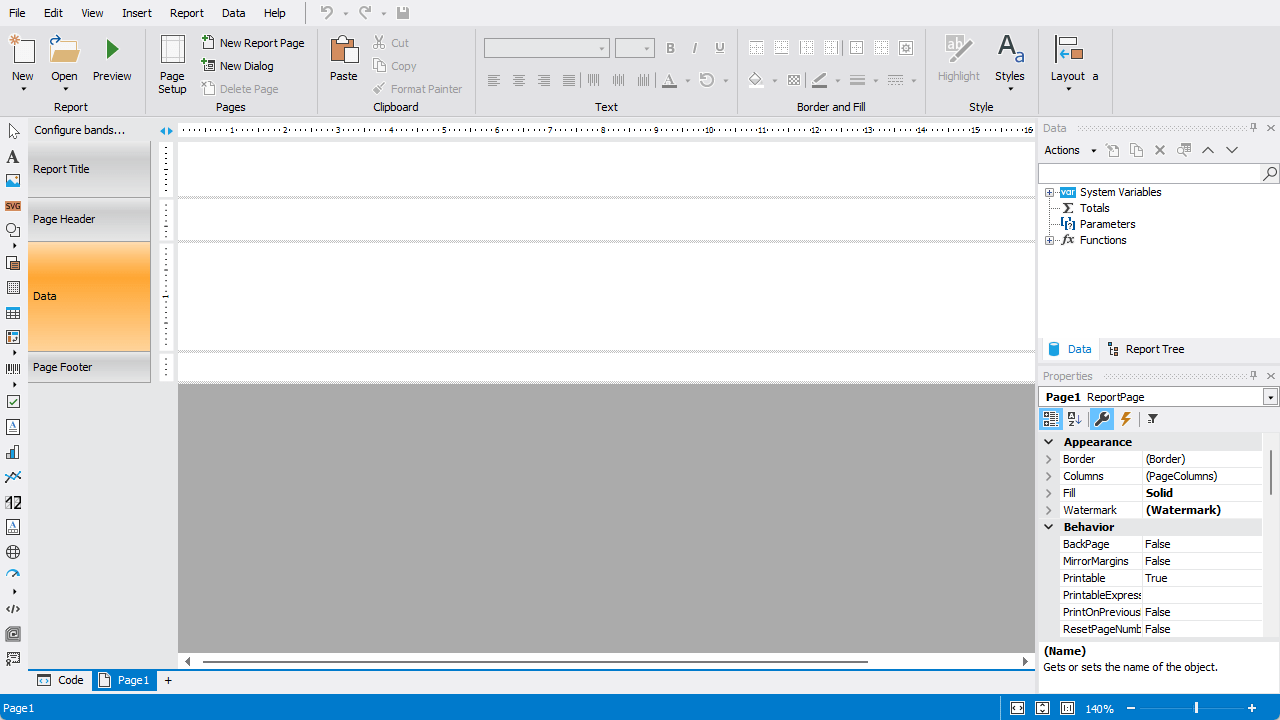The width and height of the screenshot is (1280, 720).
Task: Expand Functions tree node
Action: (x=1049, y=240)
